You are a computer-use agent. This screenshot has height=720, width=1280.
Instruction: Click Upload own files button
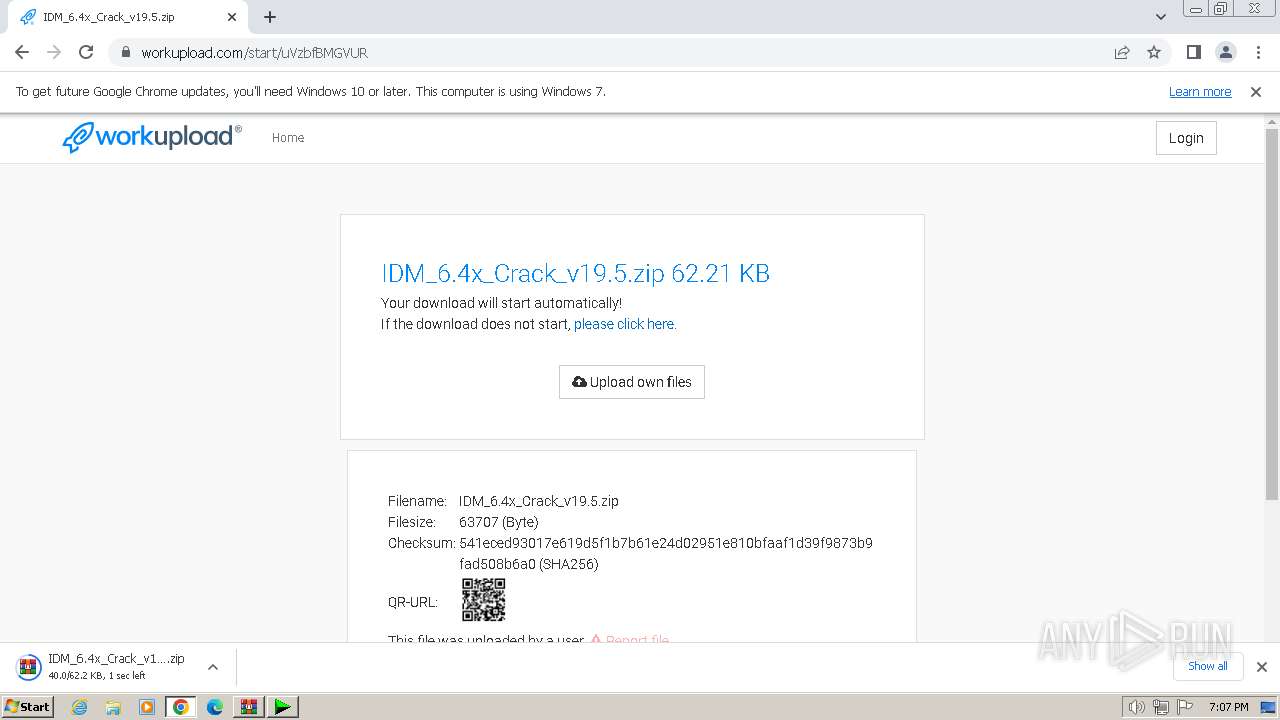[x=632, y=382]
